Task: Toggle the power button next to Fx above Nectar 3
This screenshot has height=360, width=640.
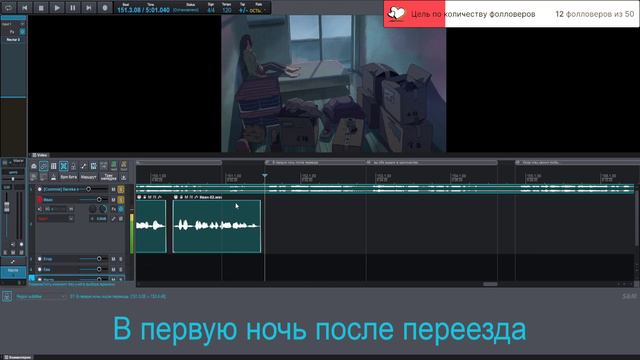Action: pyautogui.click(x=22, y=31)
